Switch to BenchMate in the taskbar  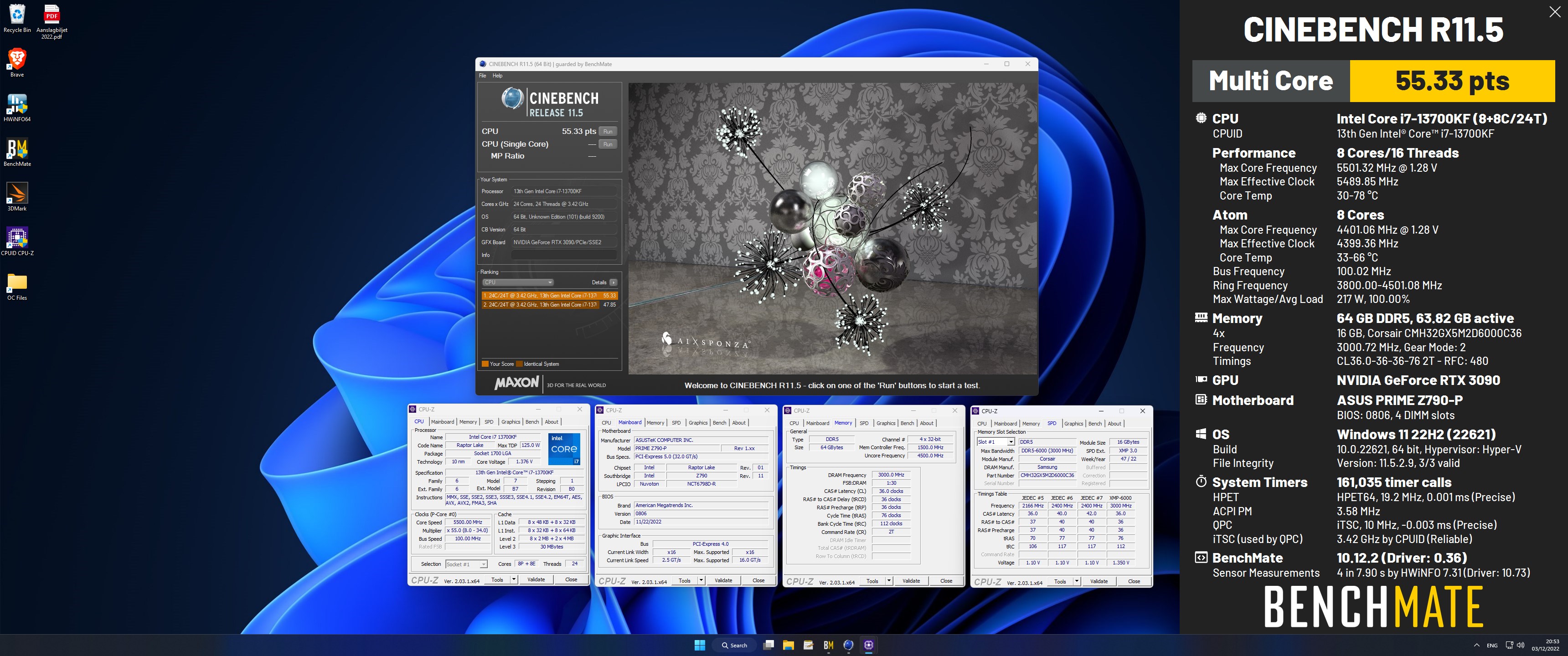point(828,645)
